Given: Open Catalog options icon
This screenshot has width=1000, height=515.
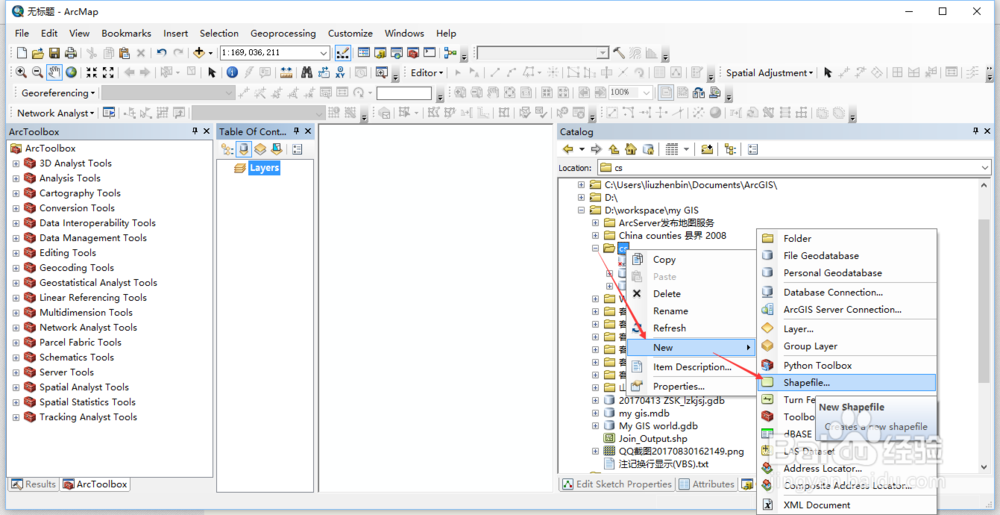Looking at the screenshot, I should (x=753, y=149).
